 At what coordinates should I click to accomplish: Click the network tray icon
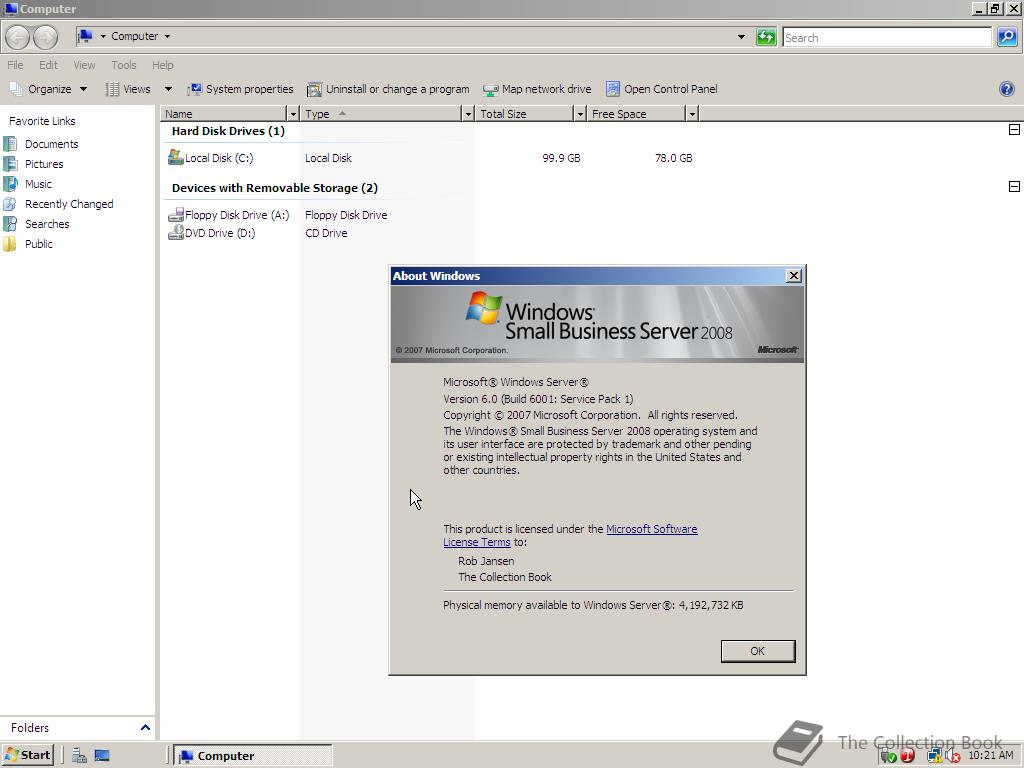click(935, 756)
